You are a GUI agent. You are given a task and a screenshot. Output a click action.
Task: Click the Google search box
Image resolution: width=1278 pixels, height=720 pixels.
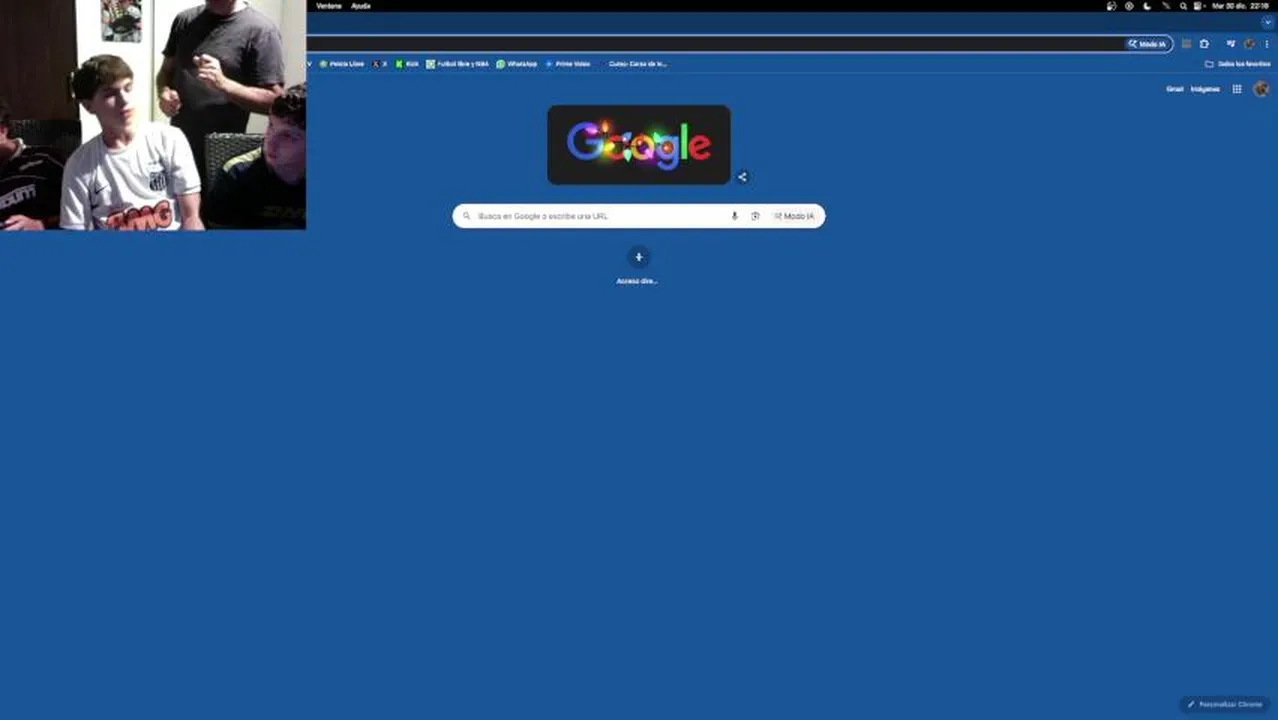(x=638, y=216)
